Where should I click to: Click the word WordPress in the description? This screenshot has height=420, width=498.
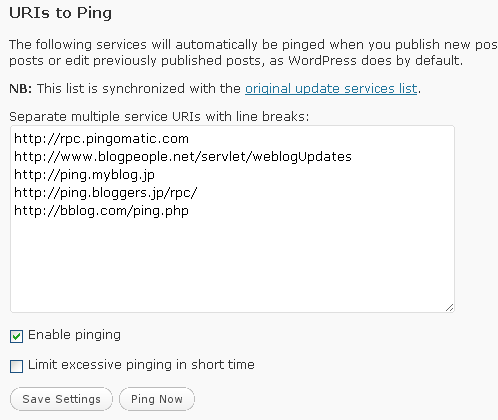(322, 61)
